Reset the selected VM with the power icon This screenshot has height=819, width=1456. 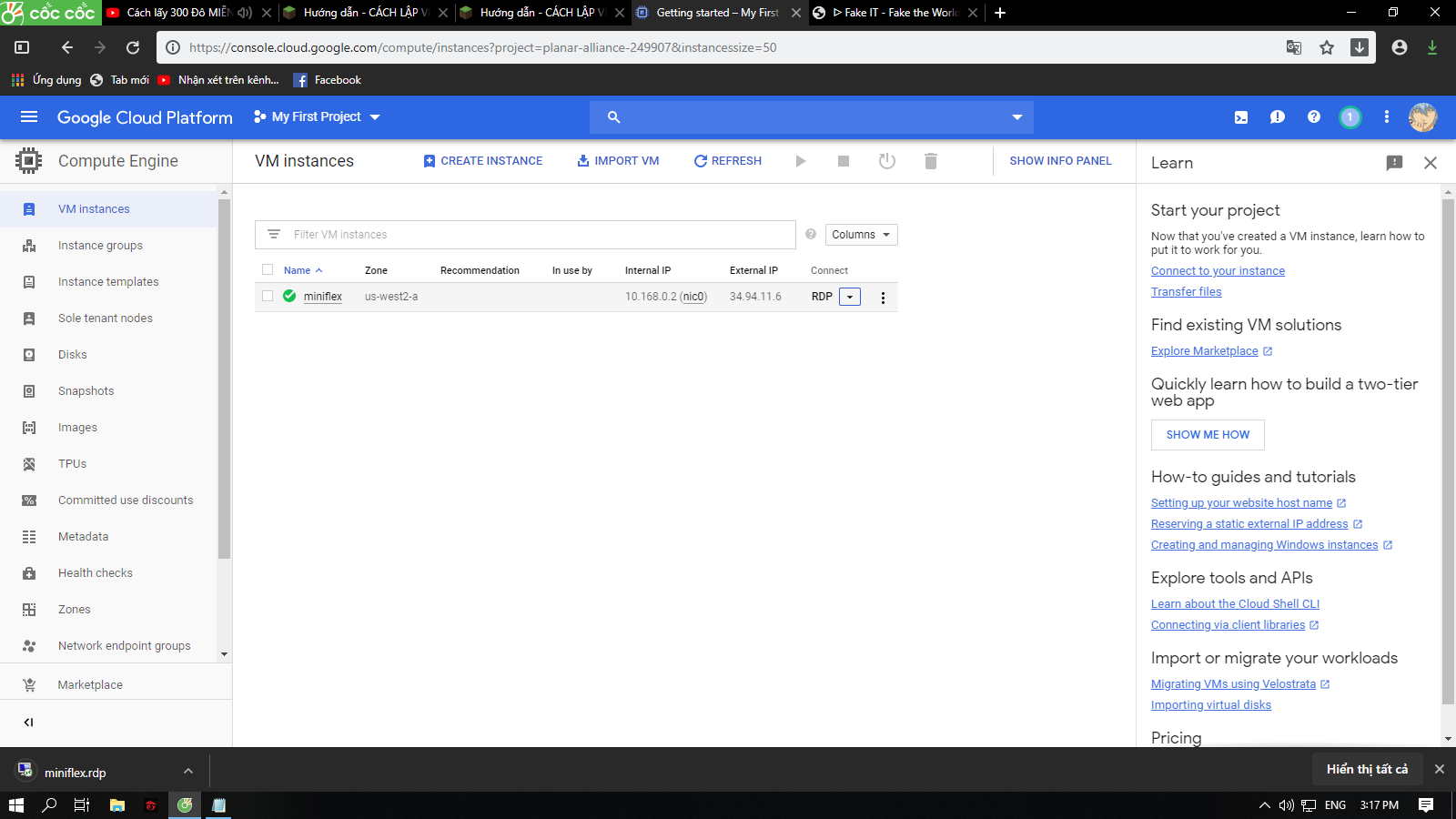tap(887, 161)
